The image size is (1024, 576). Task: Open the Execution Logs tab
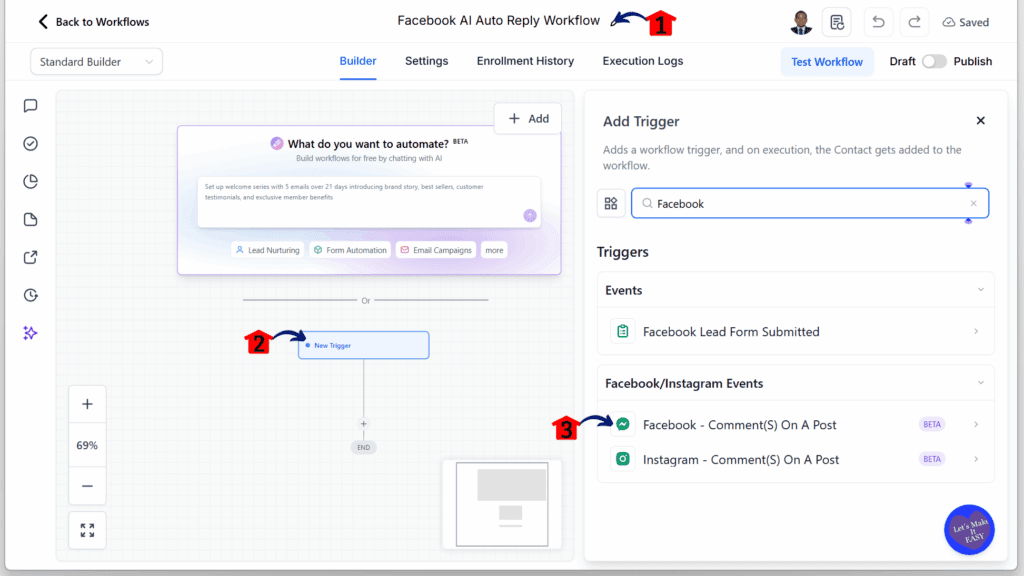pyautogui.click(x=643, y=61)
